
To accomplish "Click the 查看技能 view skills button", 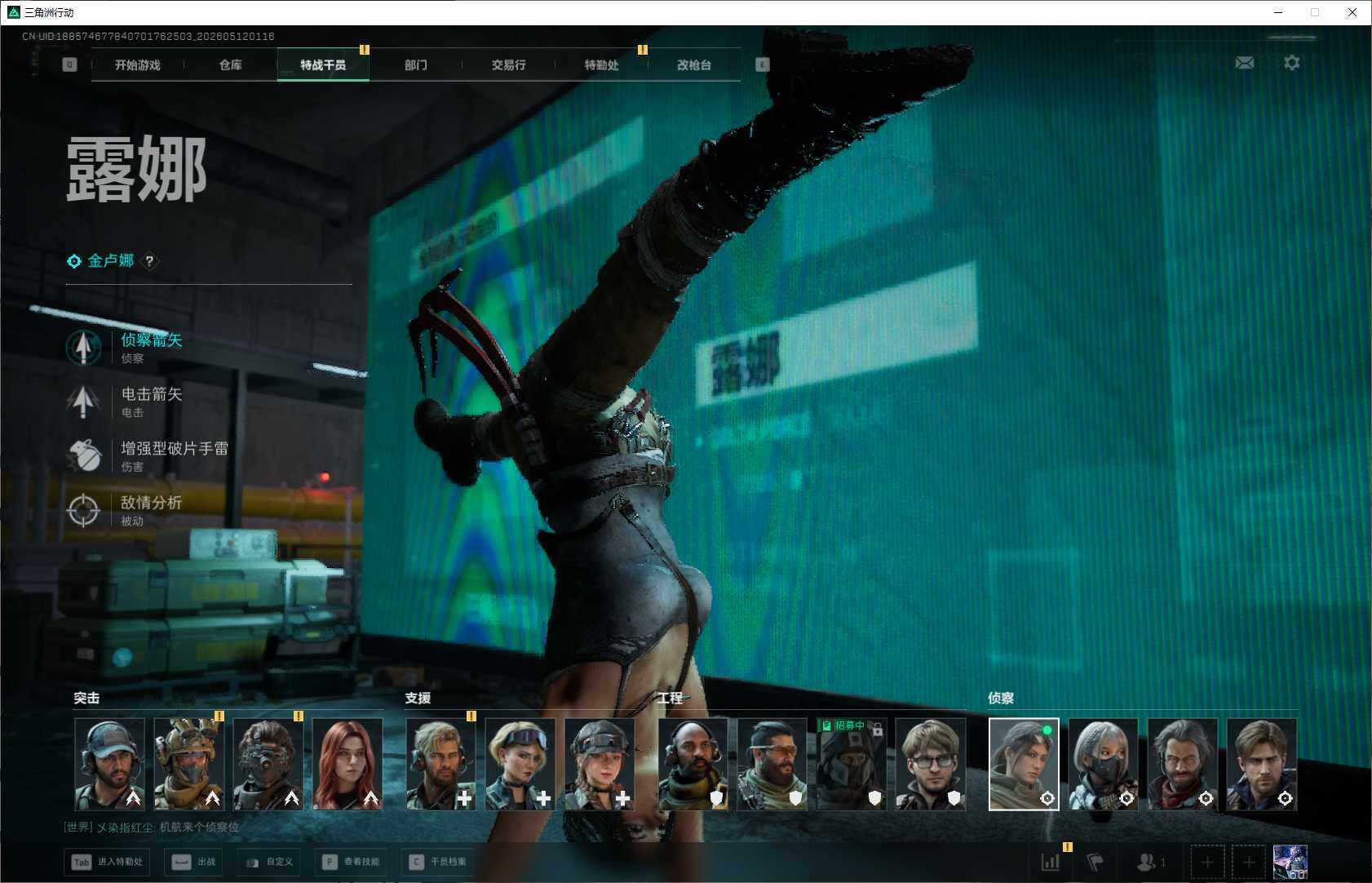I will tap(351, 862).
